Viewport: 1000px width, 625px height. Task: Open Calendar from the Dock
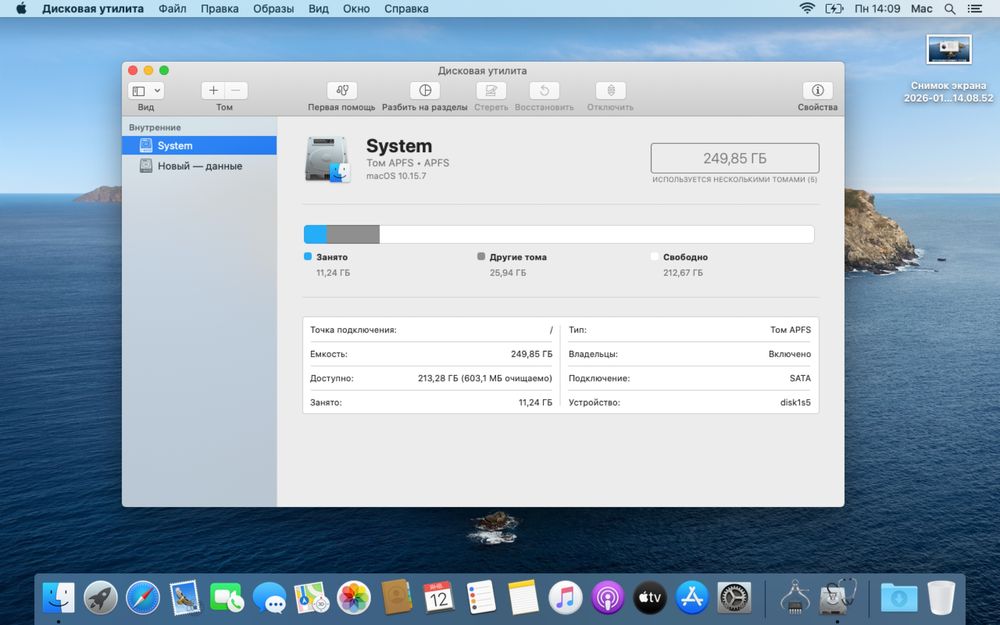pos(438,598)
